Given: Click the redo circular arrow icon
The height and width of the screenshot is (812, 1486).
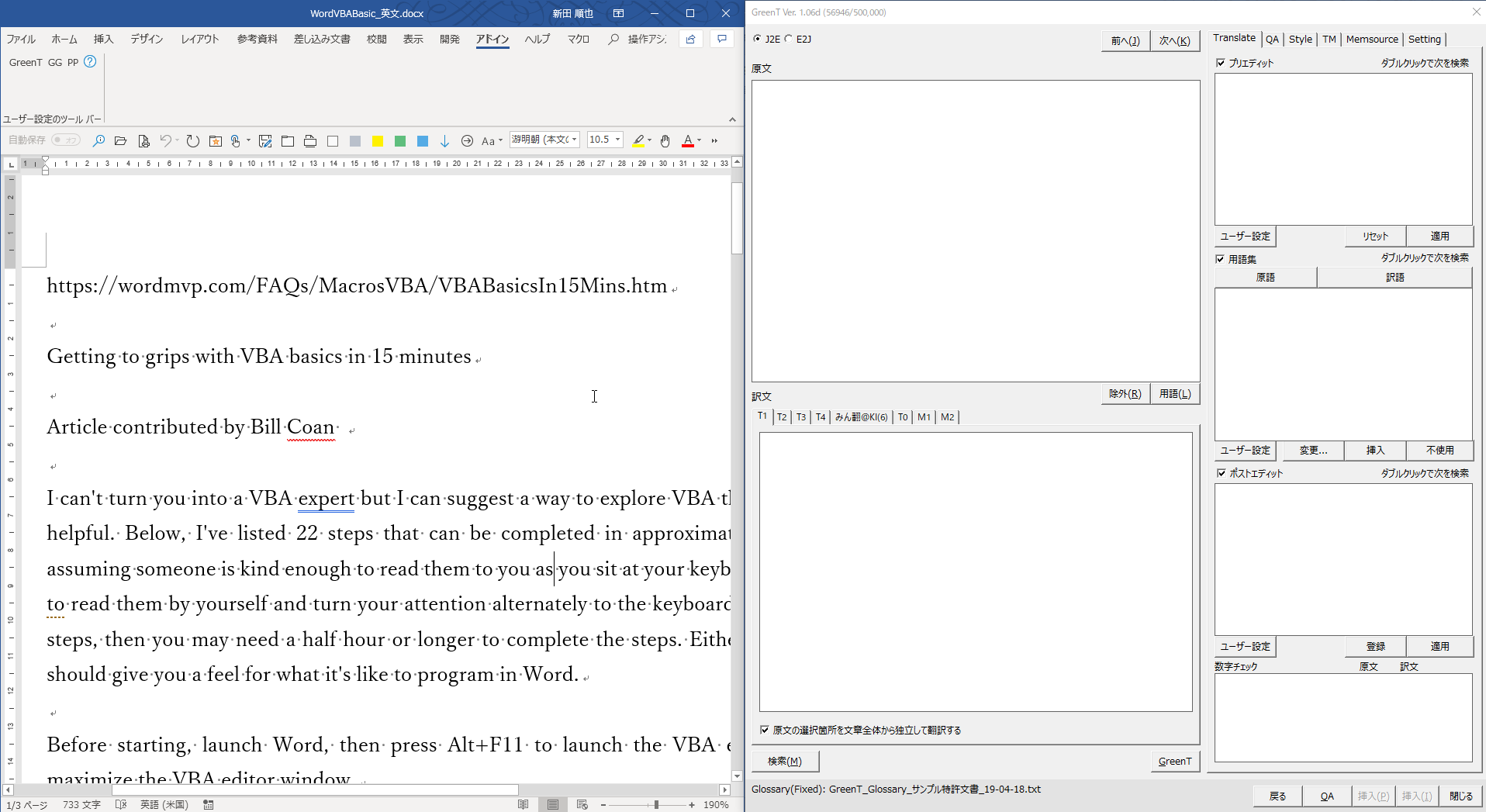Looking at the screenshot, I should (x=193, y=140).
